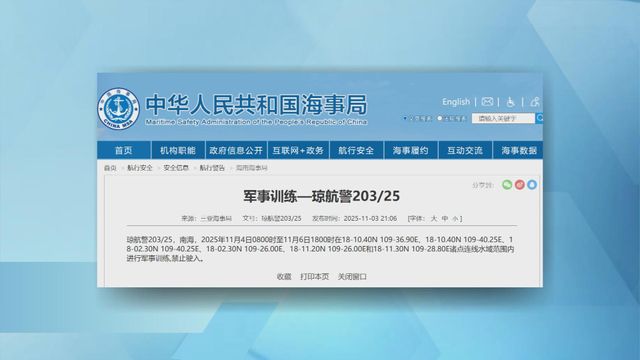This screenshot has height=360, width=640.
Task: Share via red Weibo icon
Action: (520, 185)
